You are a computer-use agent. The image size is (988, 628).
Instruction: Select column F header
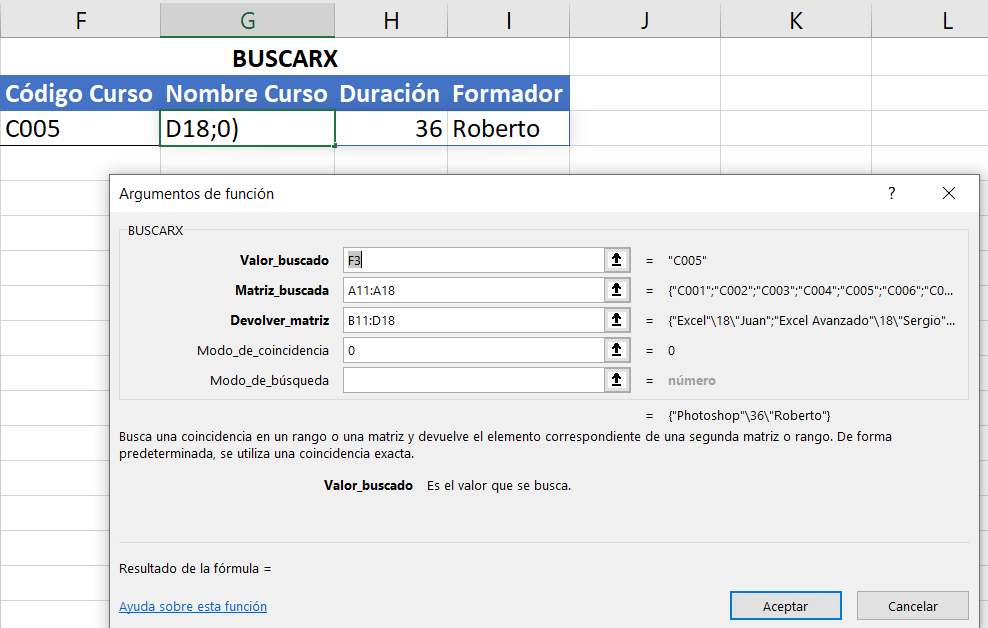[x=80, y=19]
